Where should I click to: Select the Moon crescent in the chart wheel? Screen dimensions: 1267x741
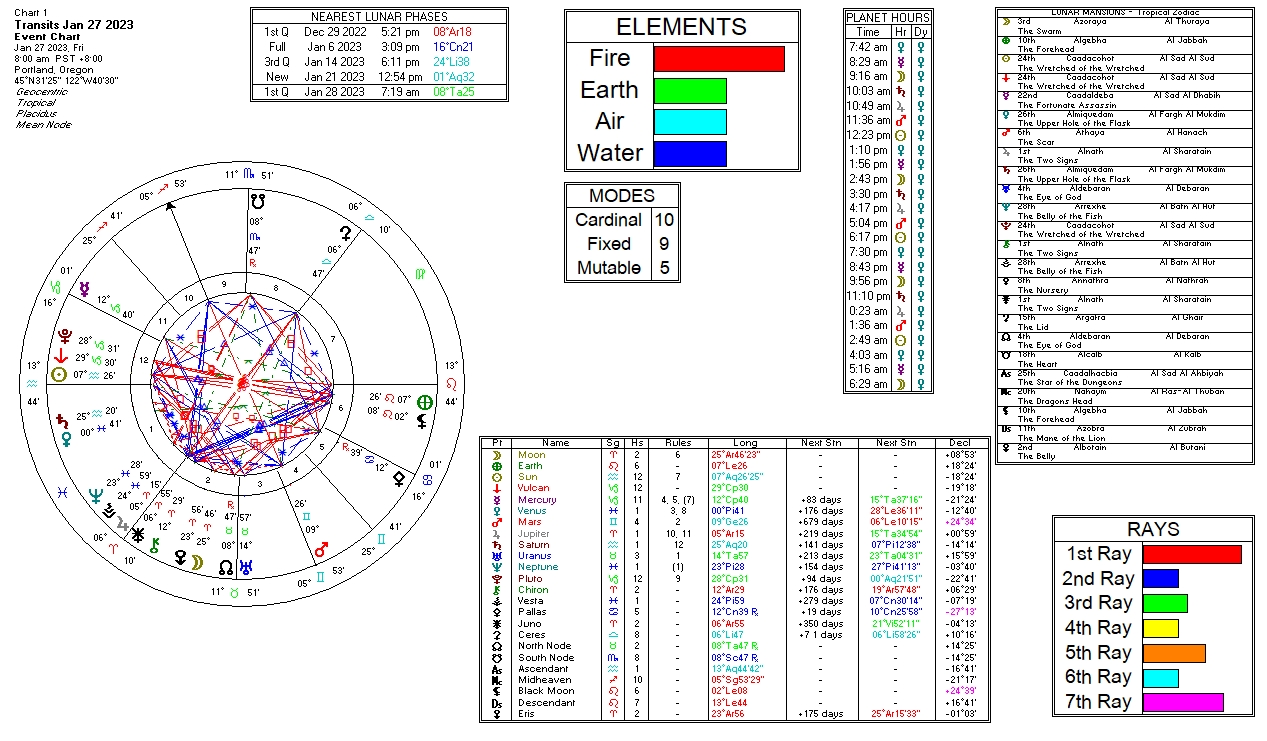coord(198,563)
